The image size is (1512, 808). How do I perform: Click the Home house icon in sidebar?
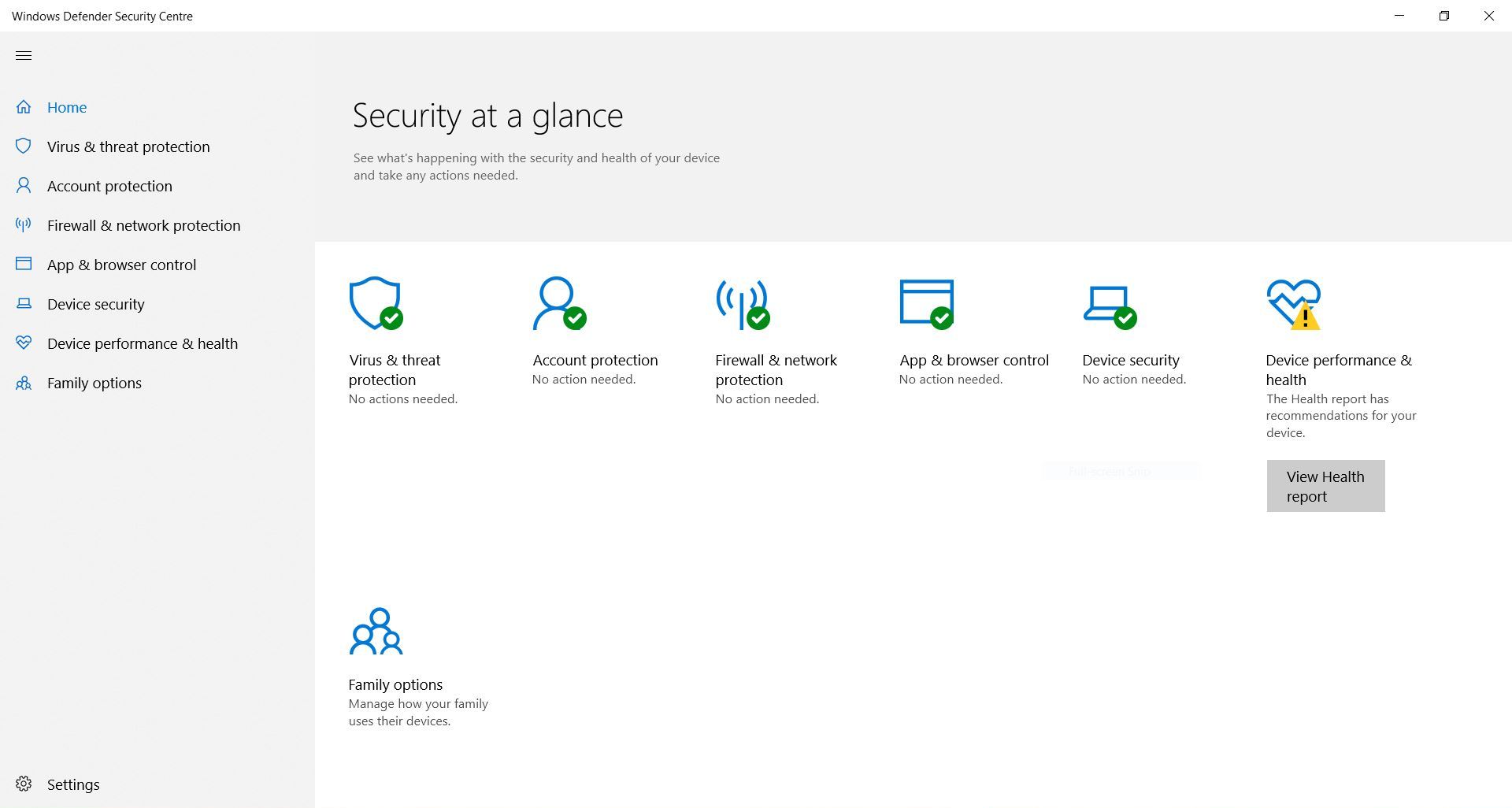[24, 107]
